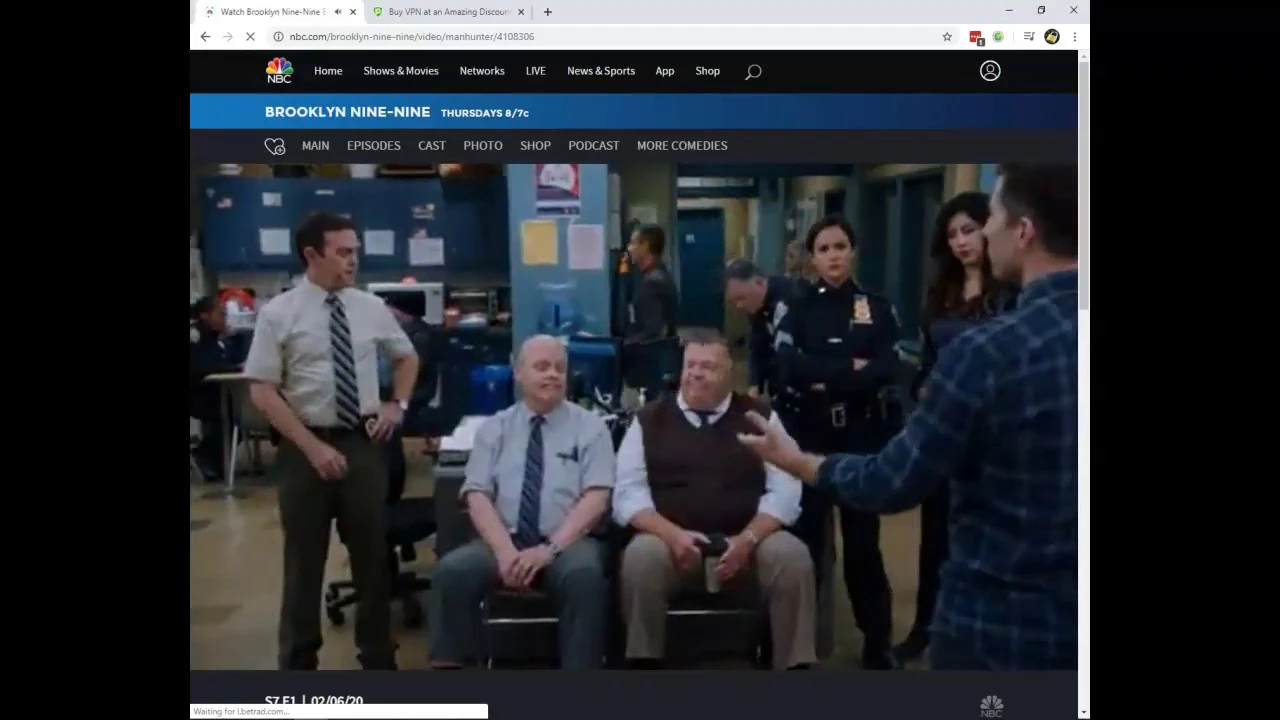Stop loading the page
Screen dimensions: 1280x720
250,36
